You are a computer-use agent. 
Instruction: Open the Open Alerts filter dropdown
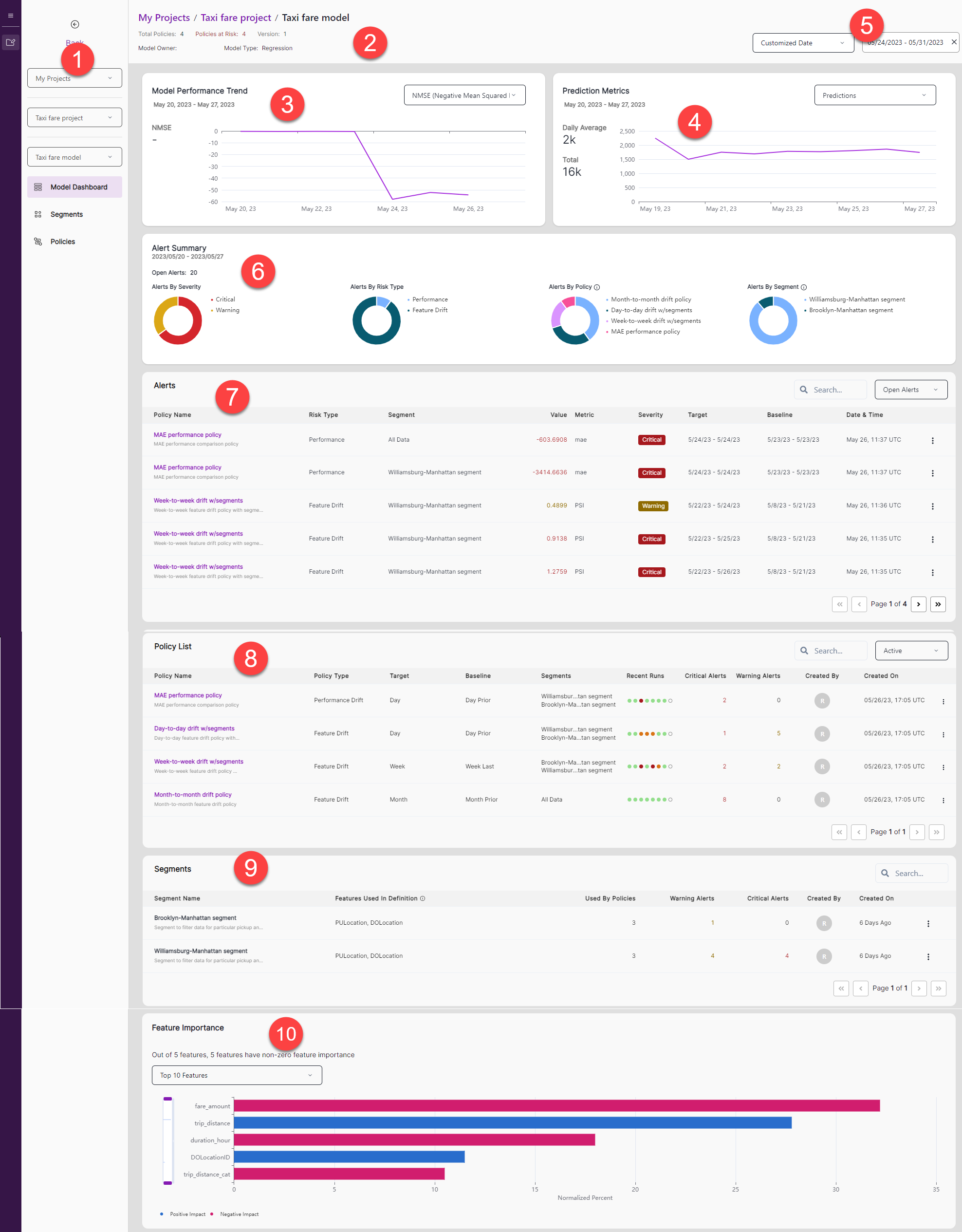tap(911, 390)
